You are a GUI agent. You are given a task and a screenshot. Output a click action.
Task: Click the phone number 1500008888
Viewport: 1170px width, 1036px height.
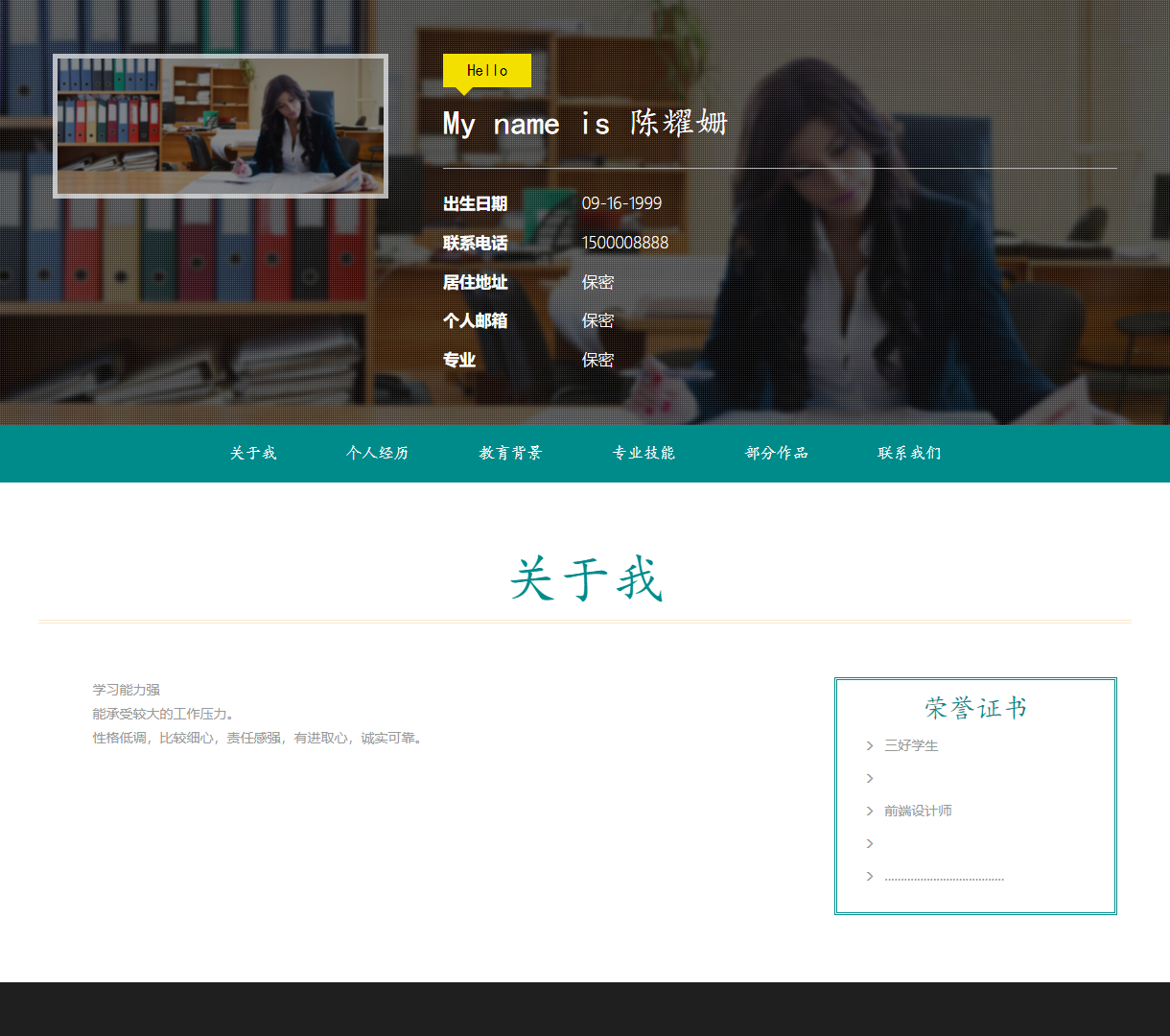coord(624,243)
